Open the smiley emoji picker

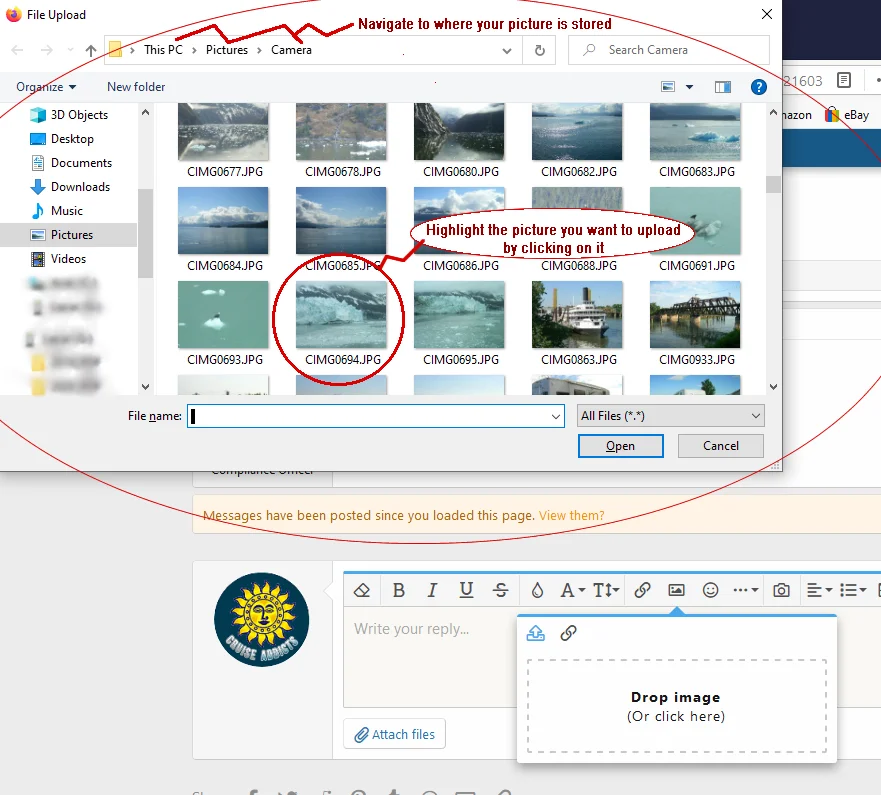coord(711,590)
